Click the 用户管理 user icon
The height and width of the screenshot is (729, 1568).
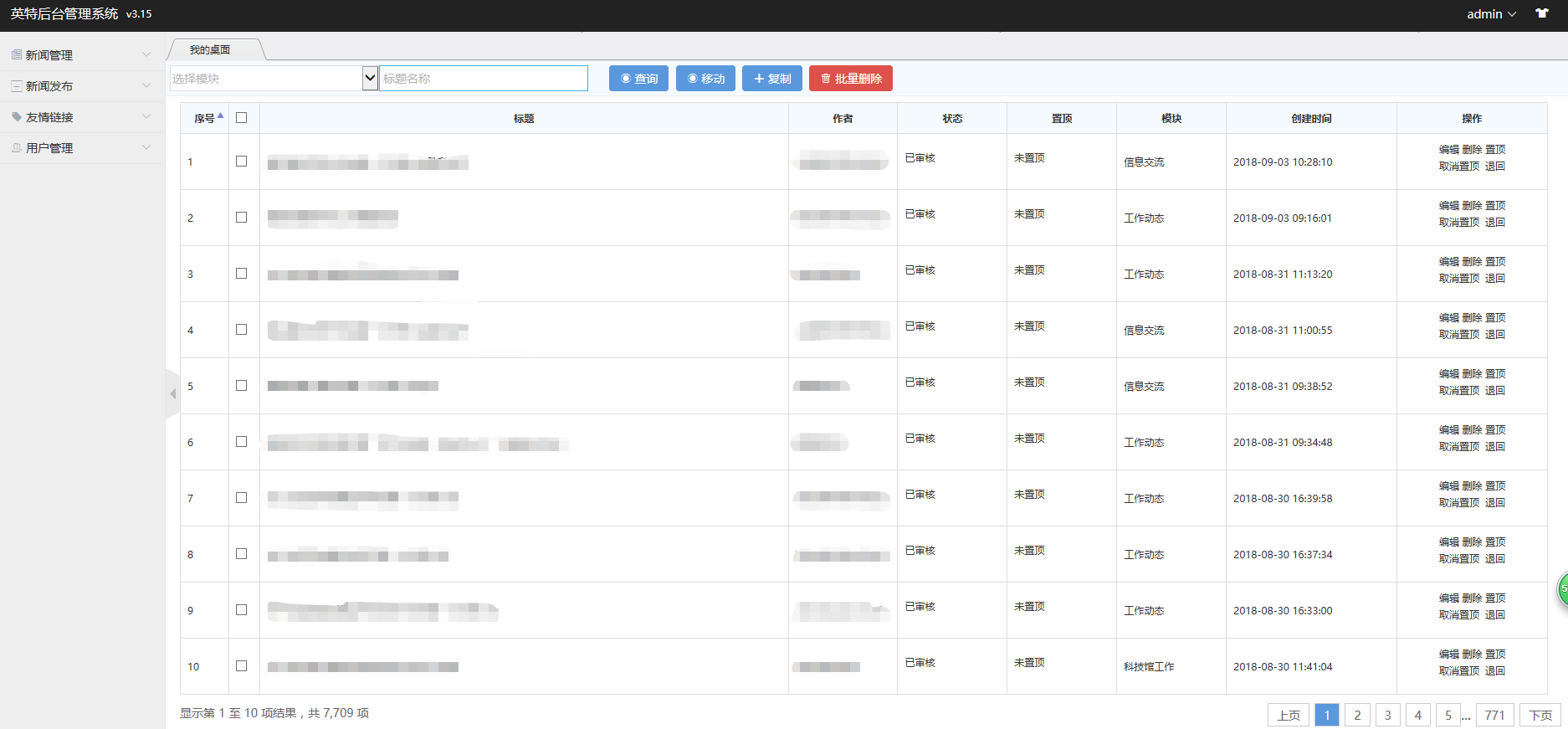[17, 148]
